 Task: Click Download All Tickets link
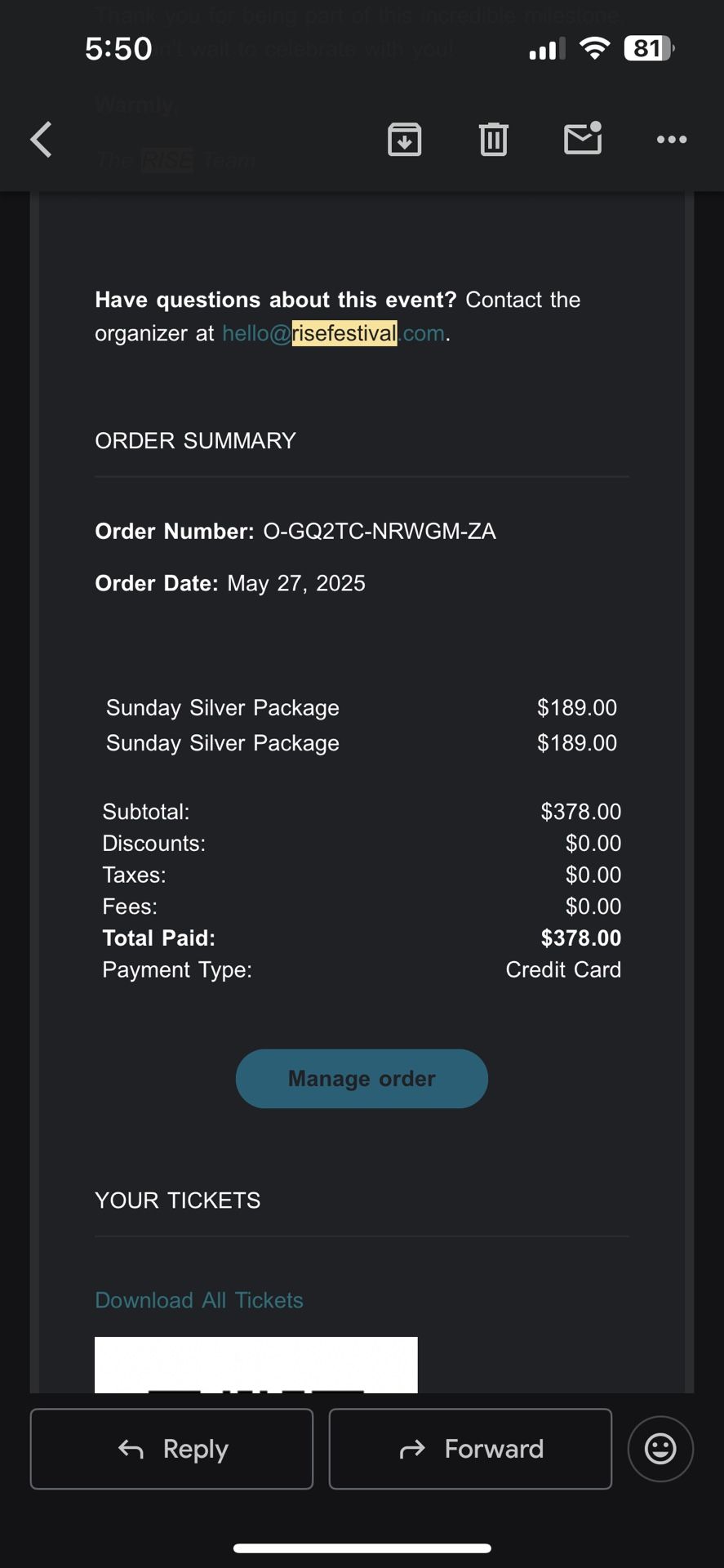coord(199,1300)
